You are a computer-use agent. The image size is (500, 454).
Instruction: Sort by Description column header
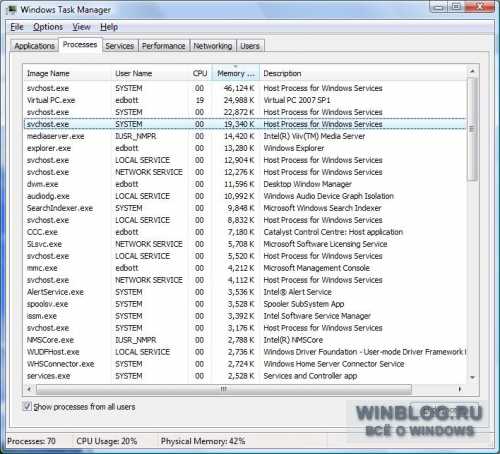pos(363,73)
